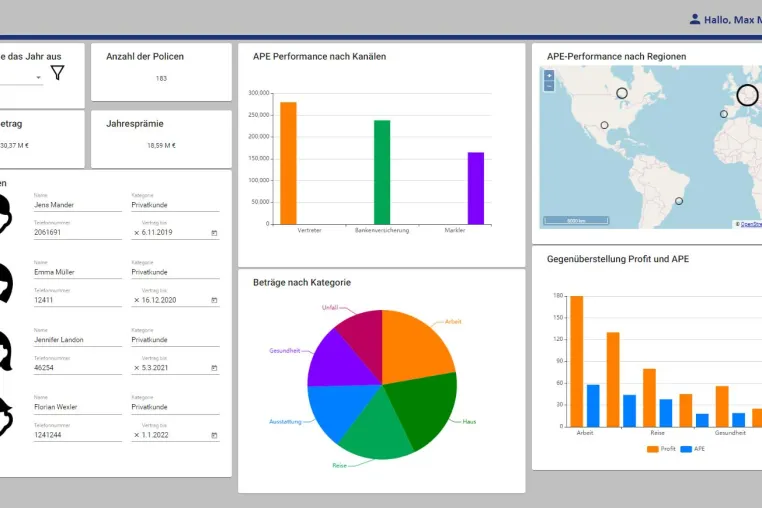Image resolution: width=762 pixels, height=508 pixels.
Task: Edit phone number field showing 2061691
Action: (x=78, y=233)
